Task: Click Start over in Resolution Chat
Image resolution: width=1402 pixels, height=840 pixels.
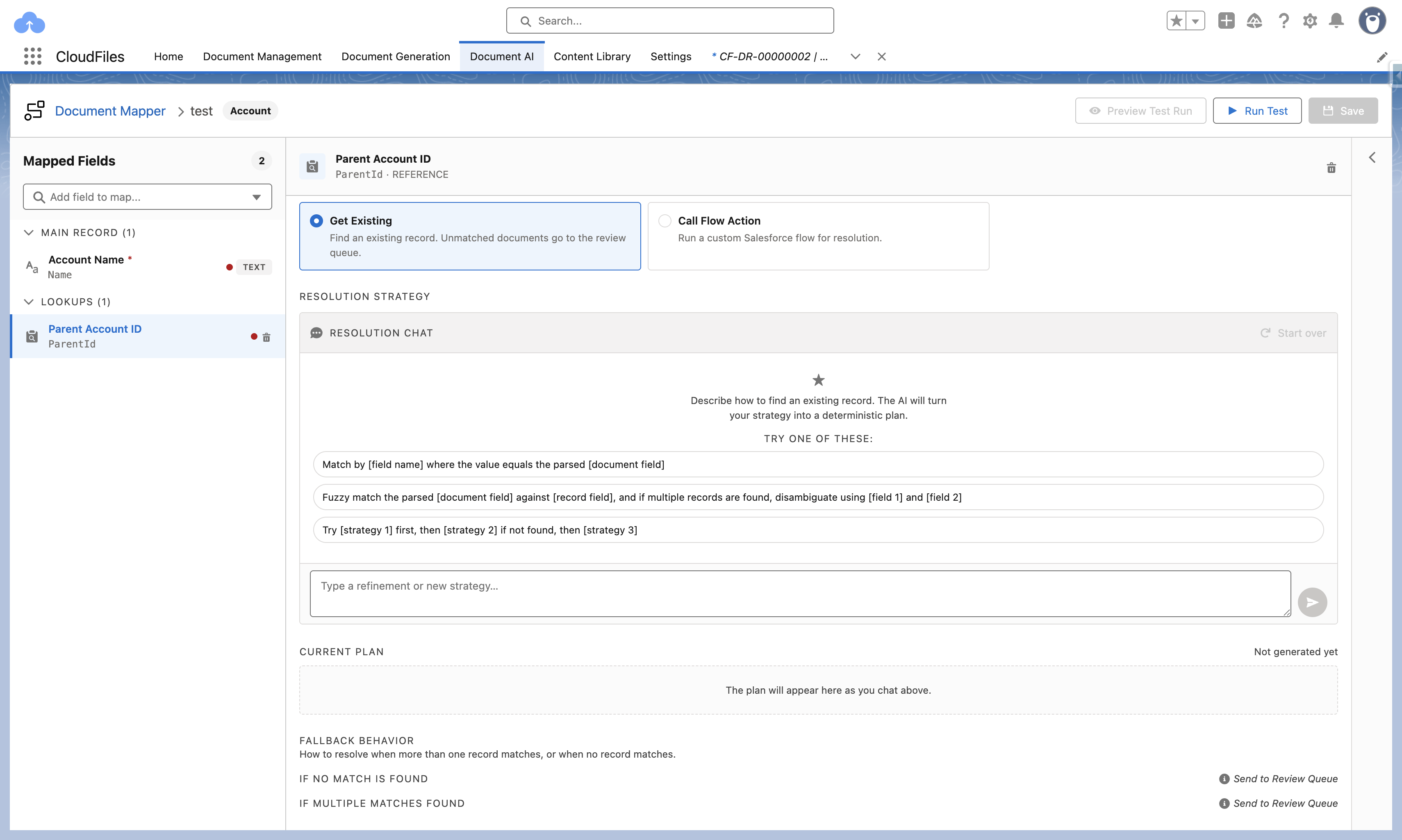Action: (x=1293, y=334)
